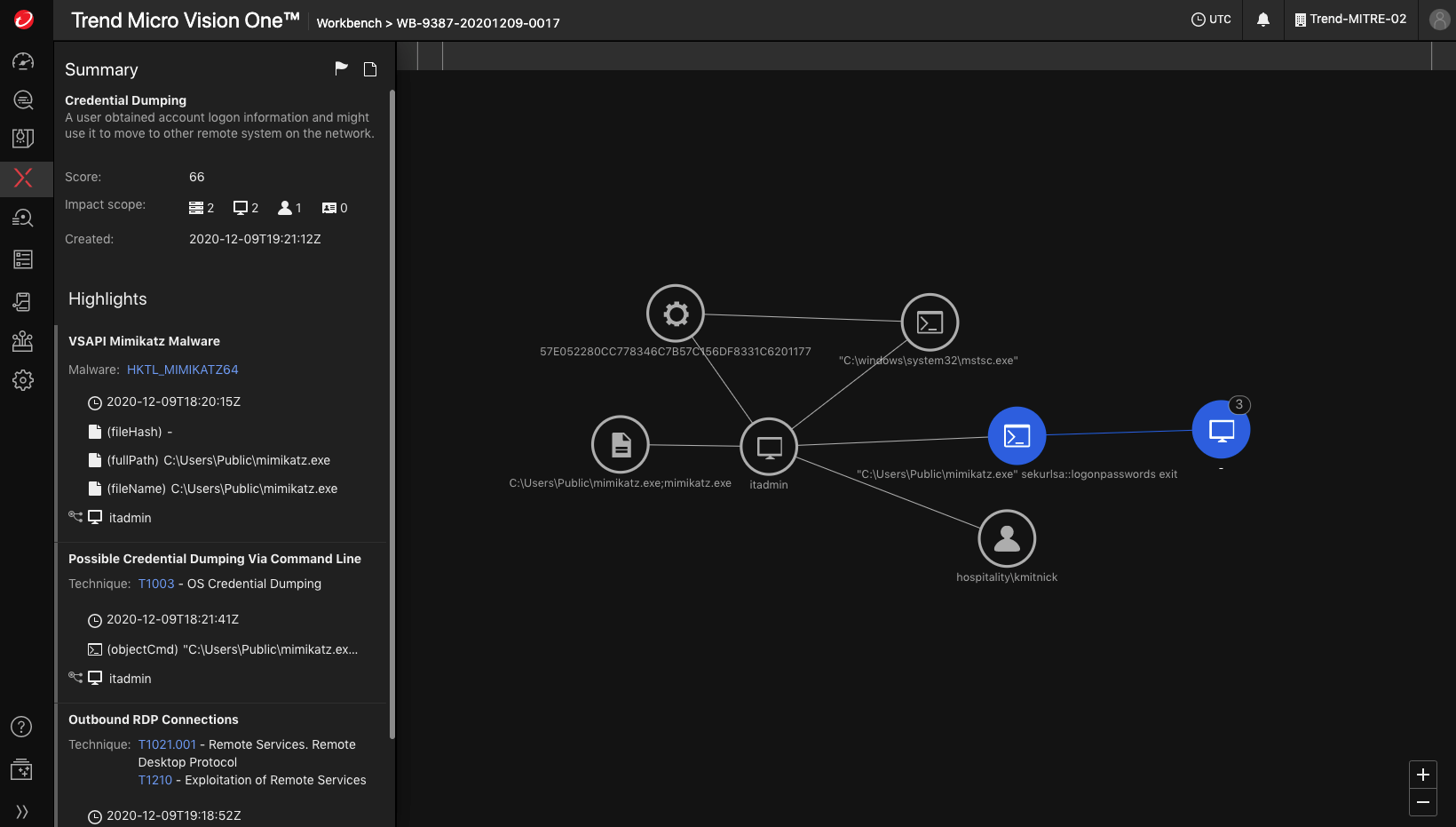Select the mstsc.exe command line node

(930, 322)
